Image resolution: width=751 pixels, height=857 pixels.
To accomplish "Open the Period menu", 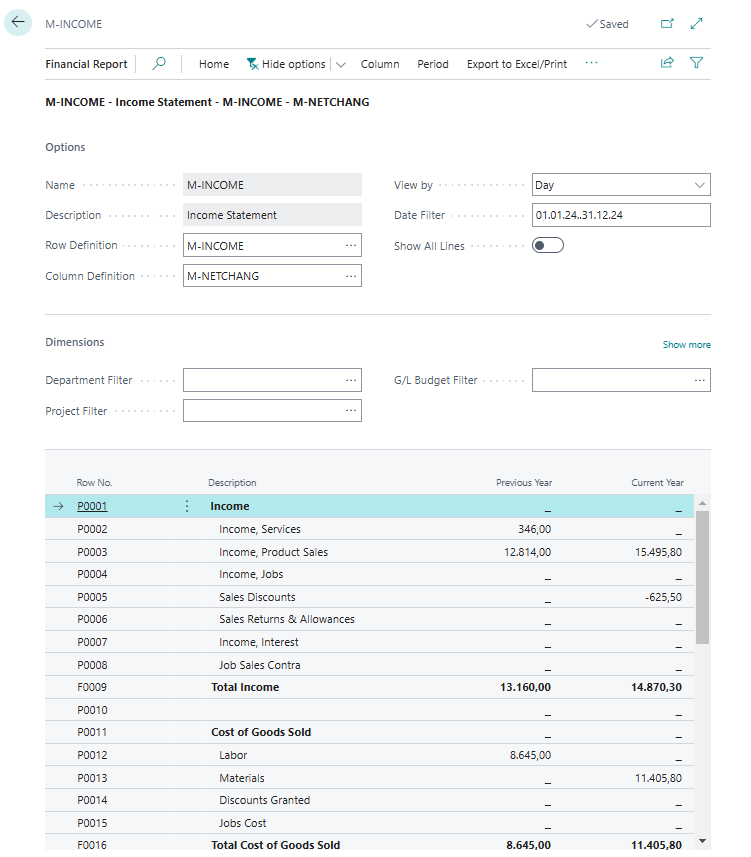I will pyautogui.click(x=433, y=64).
